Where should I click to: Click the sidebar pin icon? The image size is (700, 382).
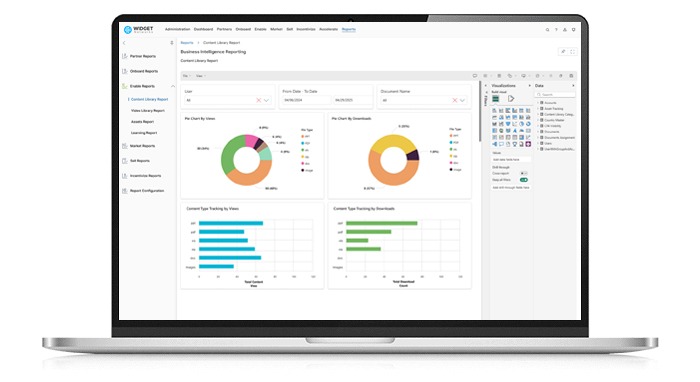172,43
